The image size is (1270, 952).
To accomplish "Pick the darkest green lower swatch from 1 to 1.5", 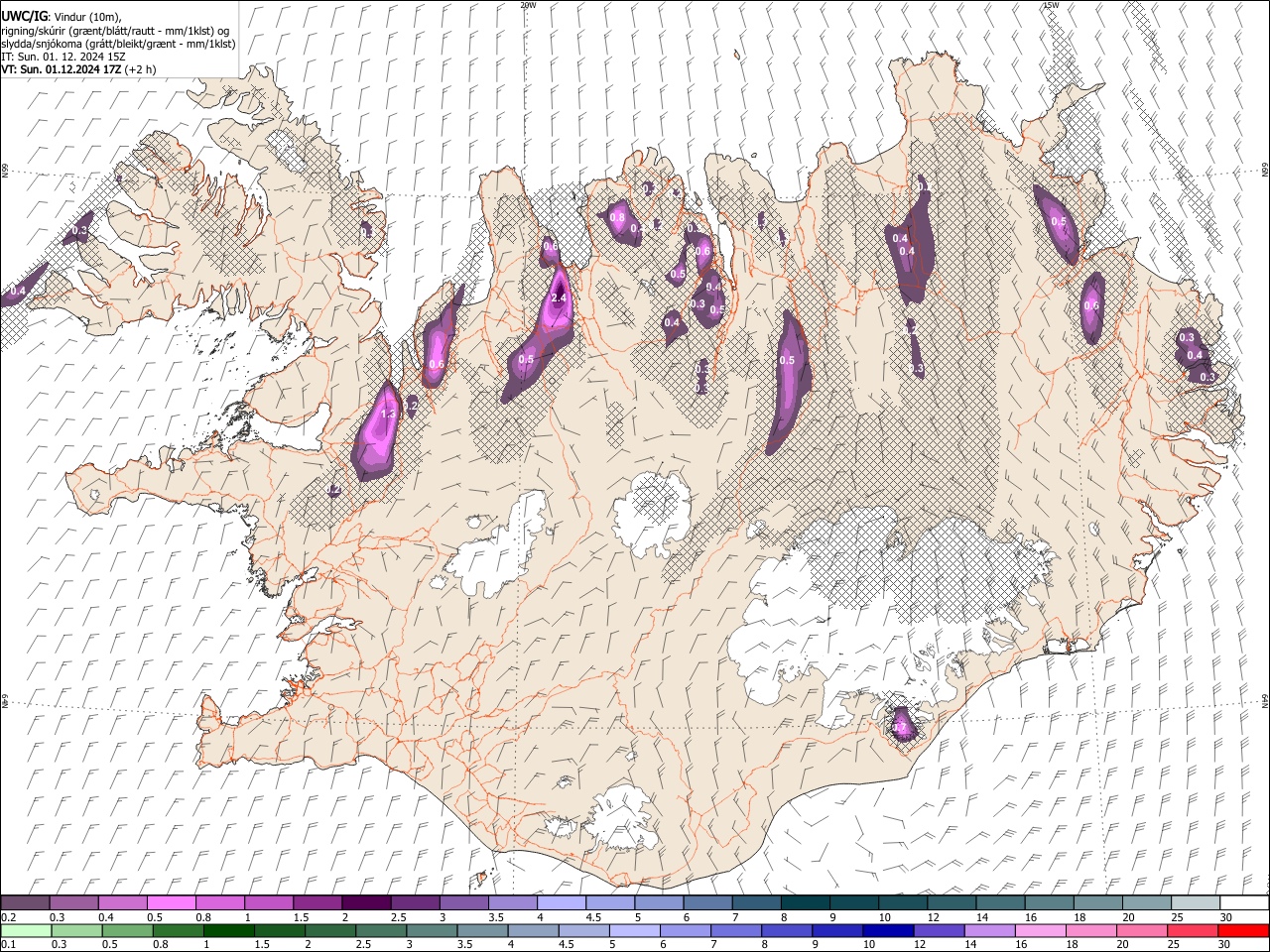I will (x=228, y=931).
